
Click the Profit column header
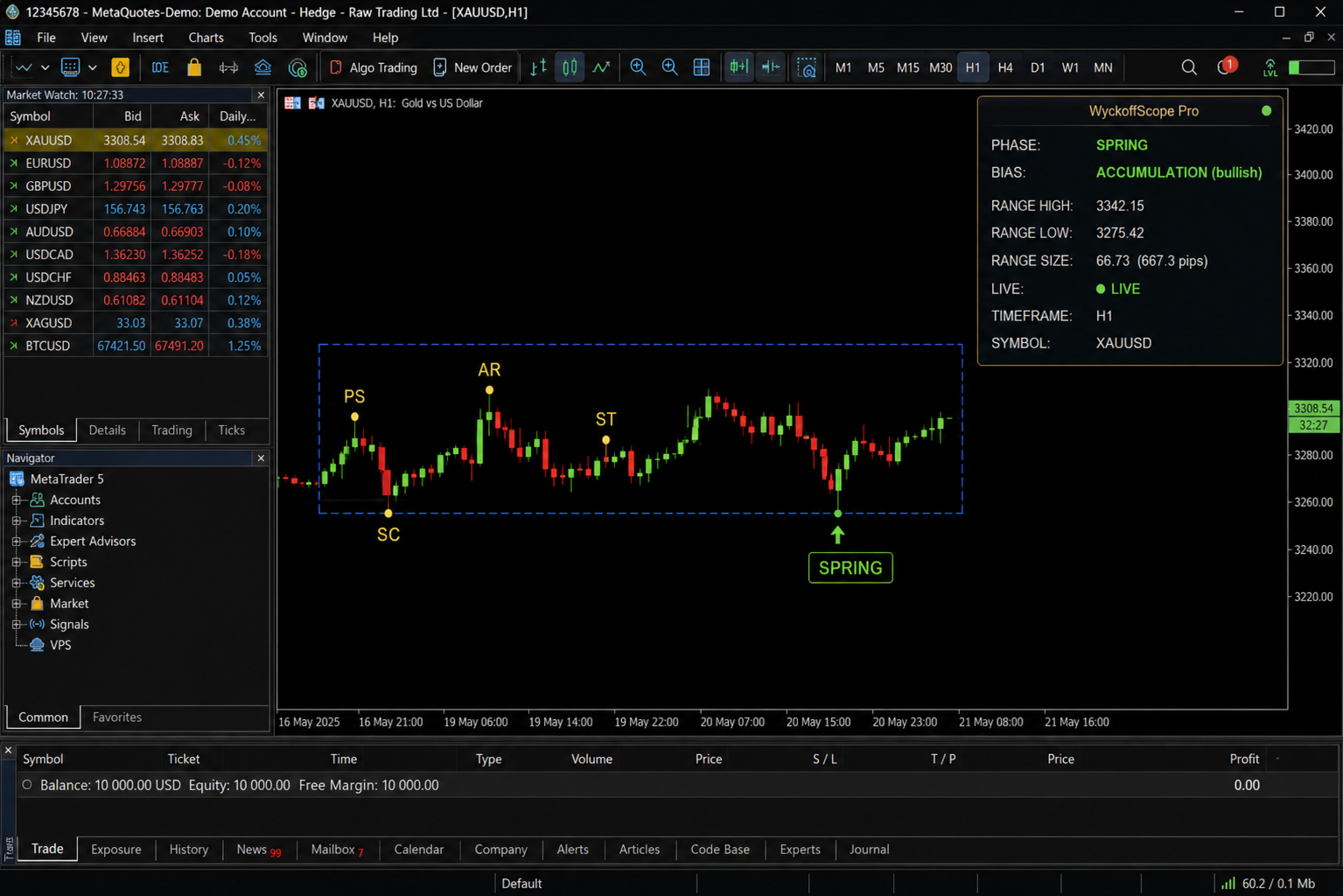click(1244, 759)
